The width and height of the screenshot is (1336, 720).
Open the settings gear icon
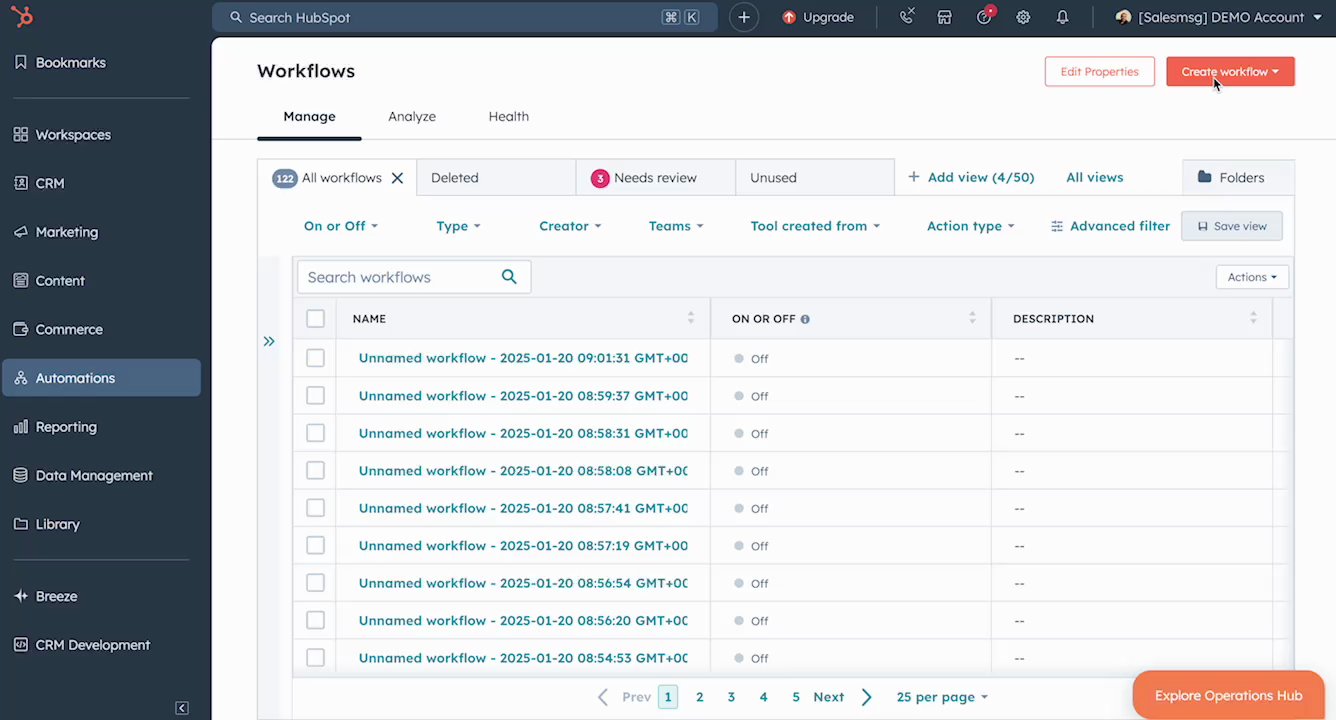click(x=1023, y=17)
